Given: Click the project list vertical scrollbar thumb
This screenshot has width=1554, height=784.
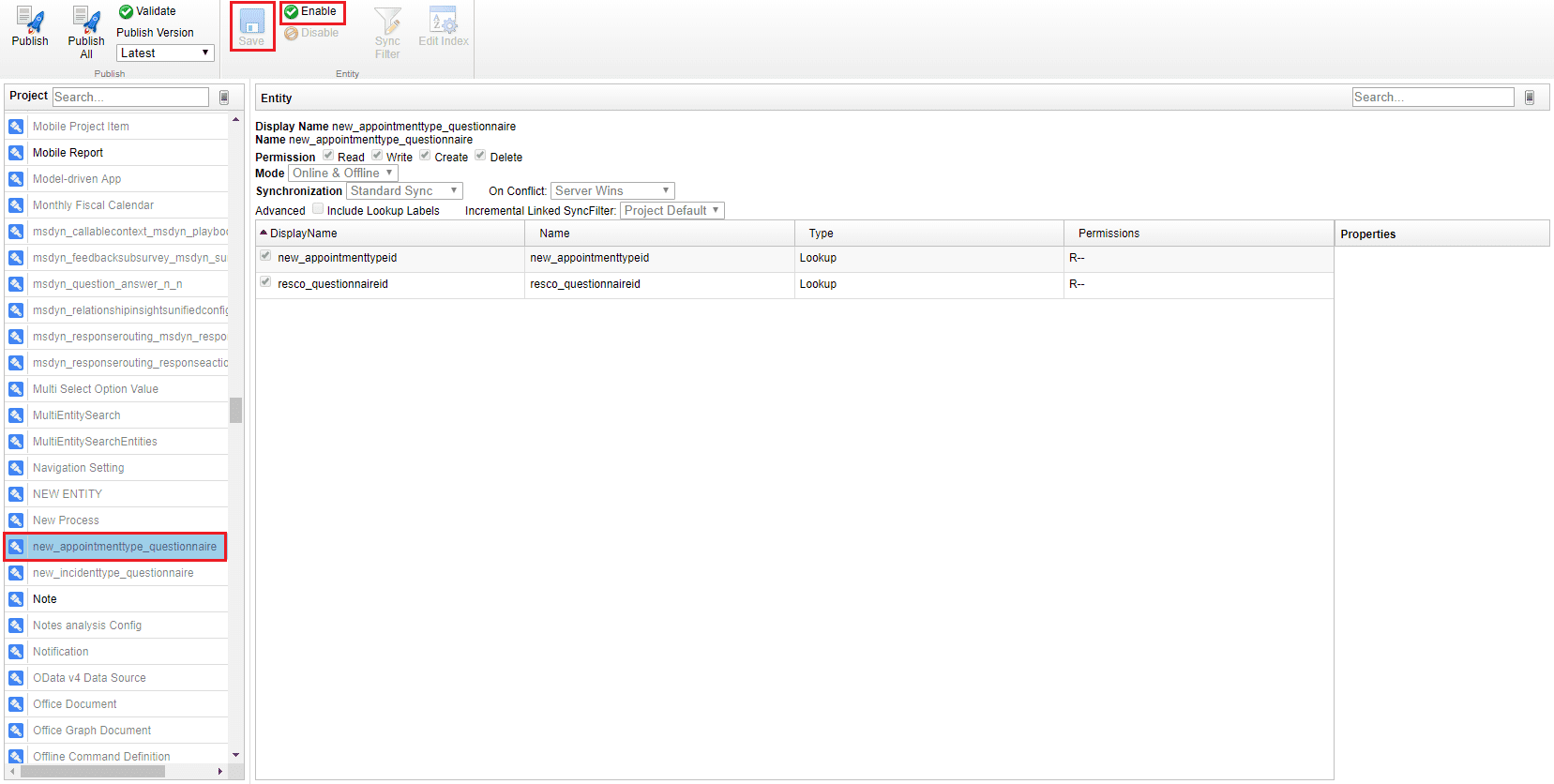Looking at the screenshot, I should click(235, 410).
